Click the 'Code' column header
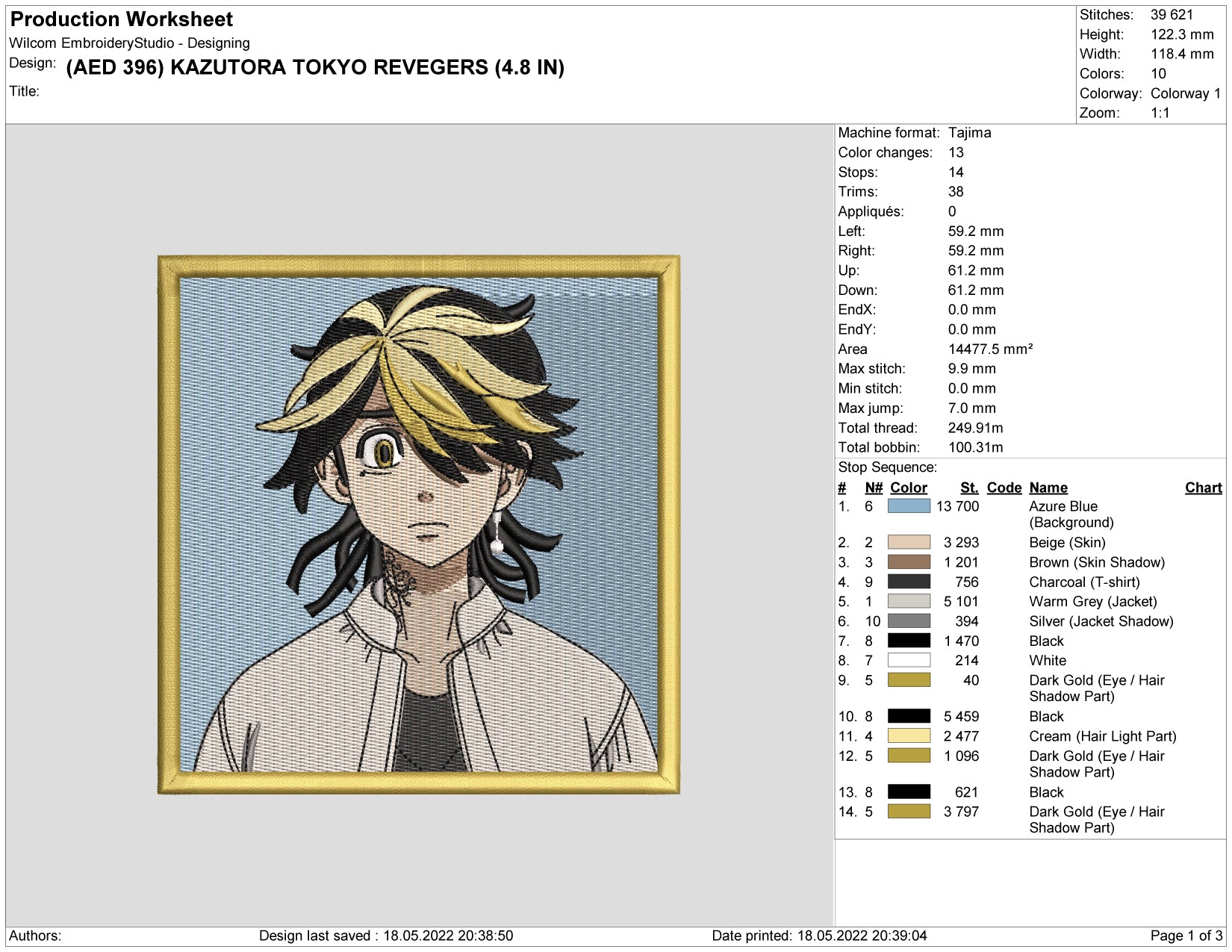The width and height of the screenshot is (1232, 952). [x=1004, y=488]
